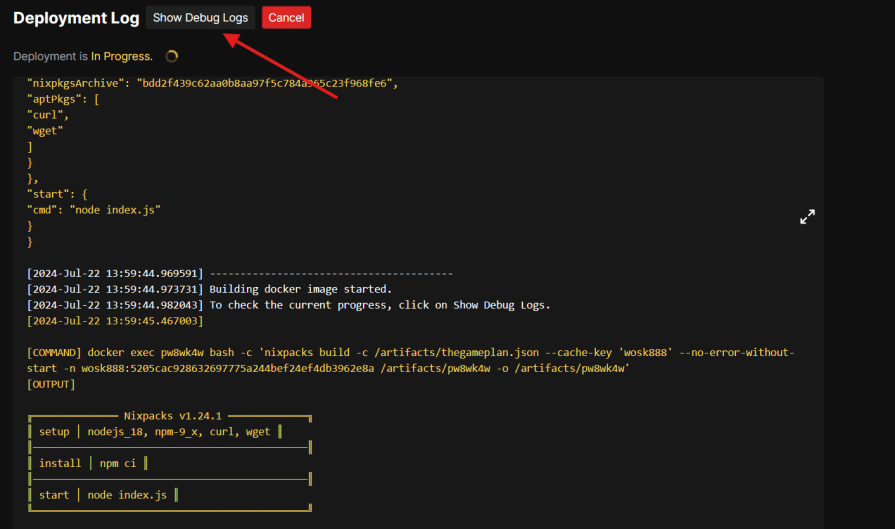The width and height of the screenshot is (895, 529).
Task: Click the "curl", log line
Action: click(48, 115)
